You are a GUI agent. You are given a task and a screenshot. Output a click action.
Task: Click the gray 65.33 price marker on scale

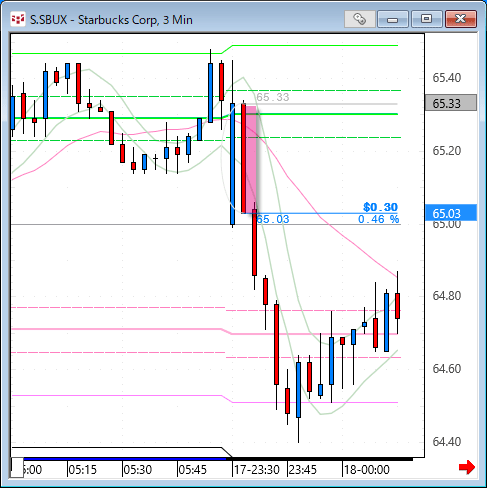point(451,103)
